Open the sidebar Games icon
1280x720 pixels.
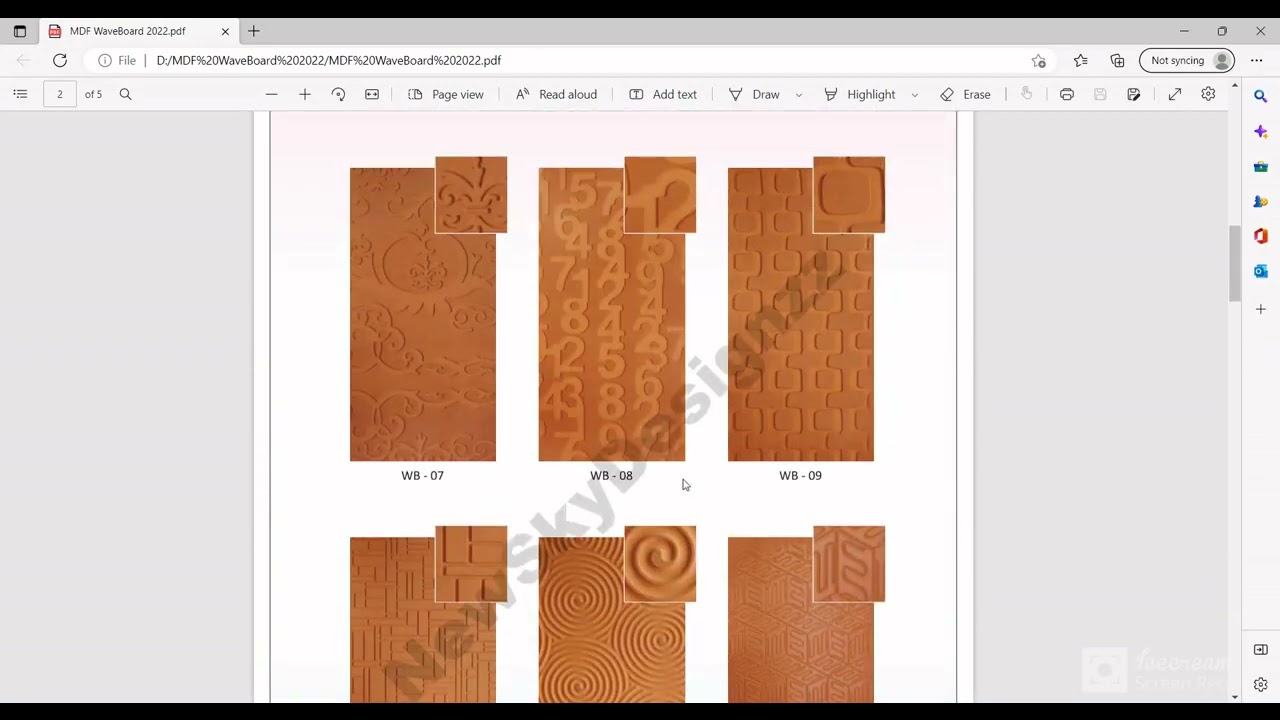tap(1261, 202)
